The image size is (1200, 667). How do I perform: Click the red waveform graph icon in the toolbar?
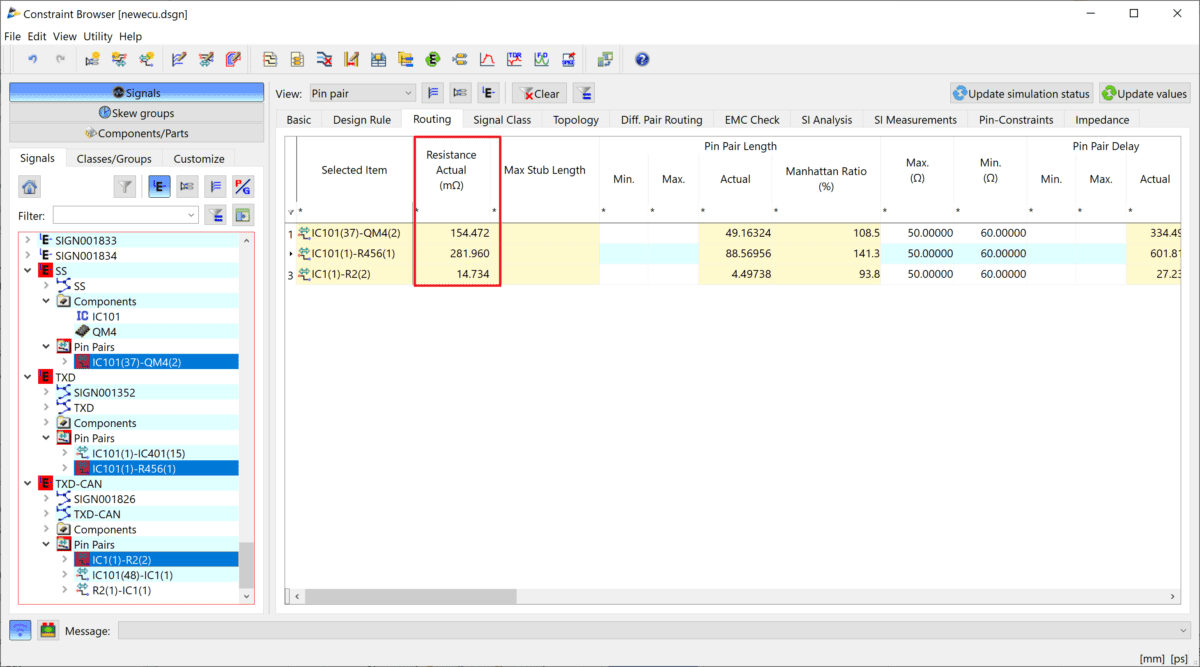tap(487, 60)
